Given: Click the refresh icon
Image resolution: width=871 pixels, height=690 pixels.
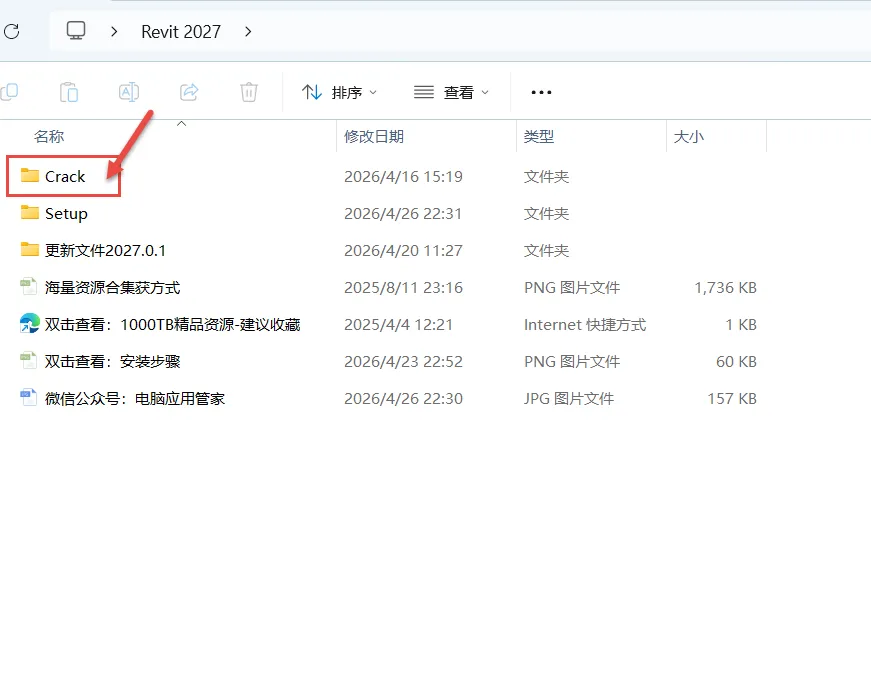Looking at the screenshot, I should [12, 32].
